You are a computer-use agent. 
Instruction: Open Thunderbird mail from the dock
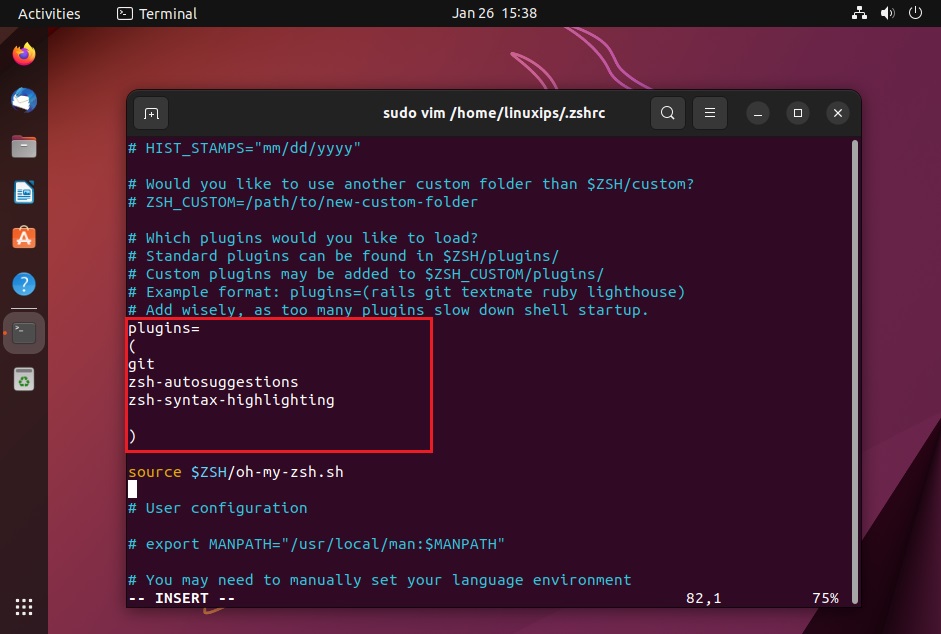(24, 100)
